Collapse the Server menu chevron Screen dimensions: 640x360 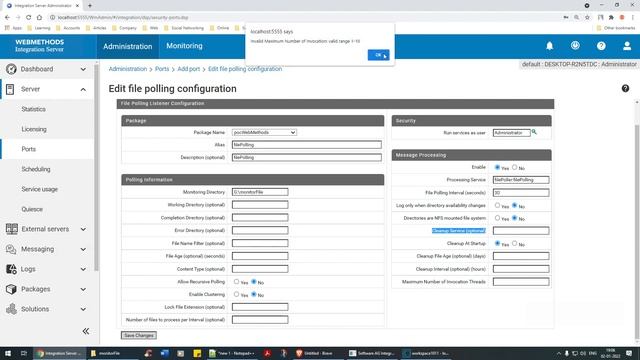83,89
